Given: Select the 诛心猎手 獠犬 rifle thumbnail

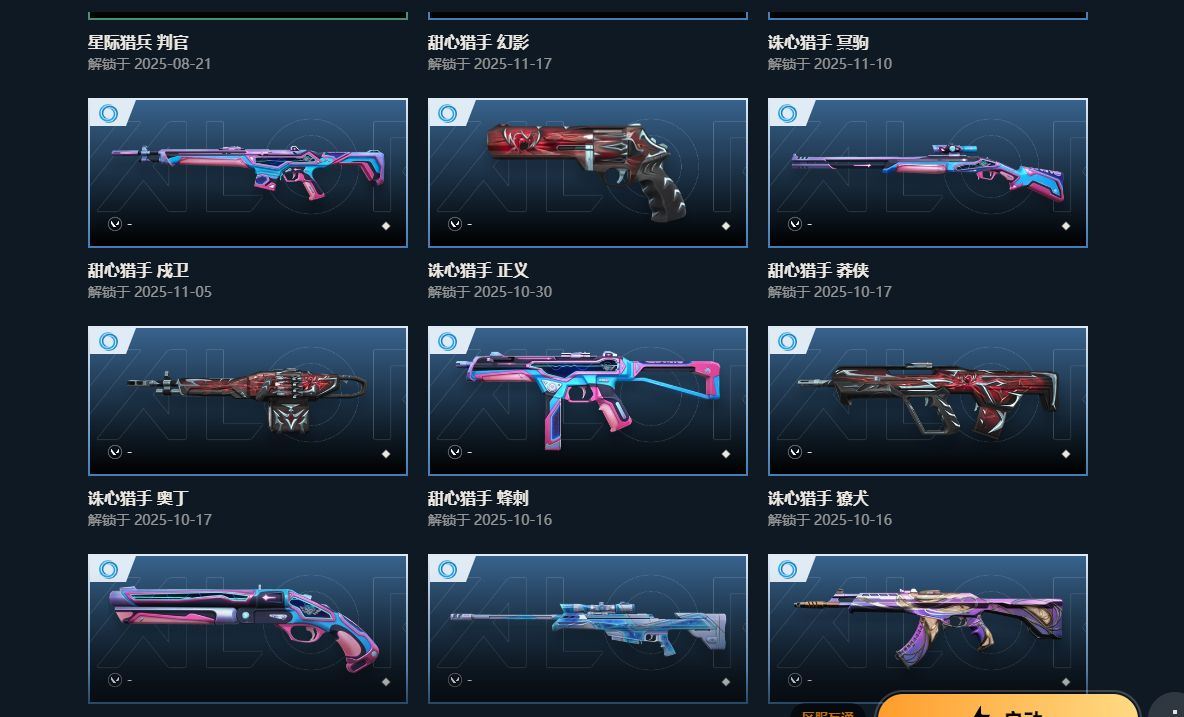Looking at the screenshot, I should coord(927,401).
